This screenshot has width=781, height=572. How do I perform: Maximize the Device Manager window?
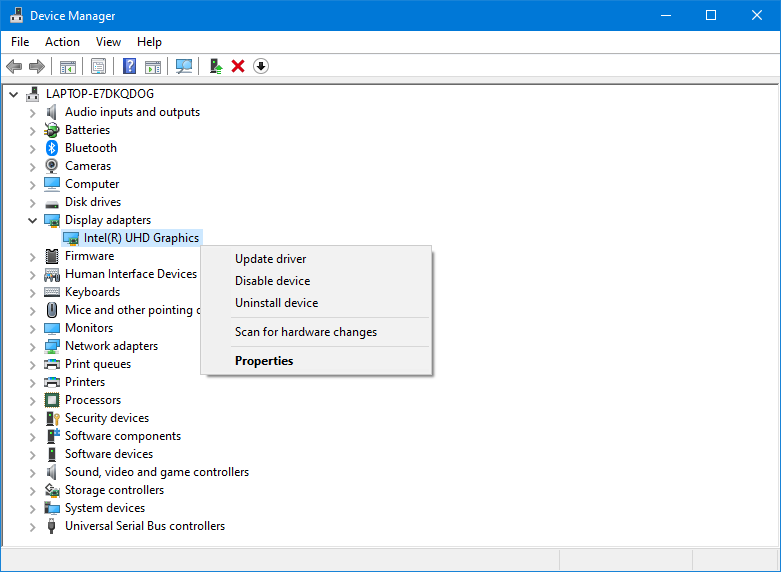point(711,15)
